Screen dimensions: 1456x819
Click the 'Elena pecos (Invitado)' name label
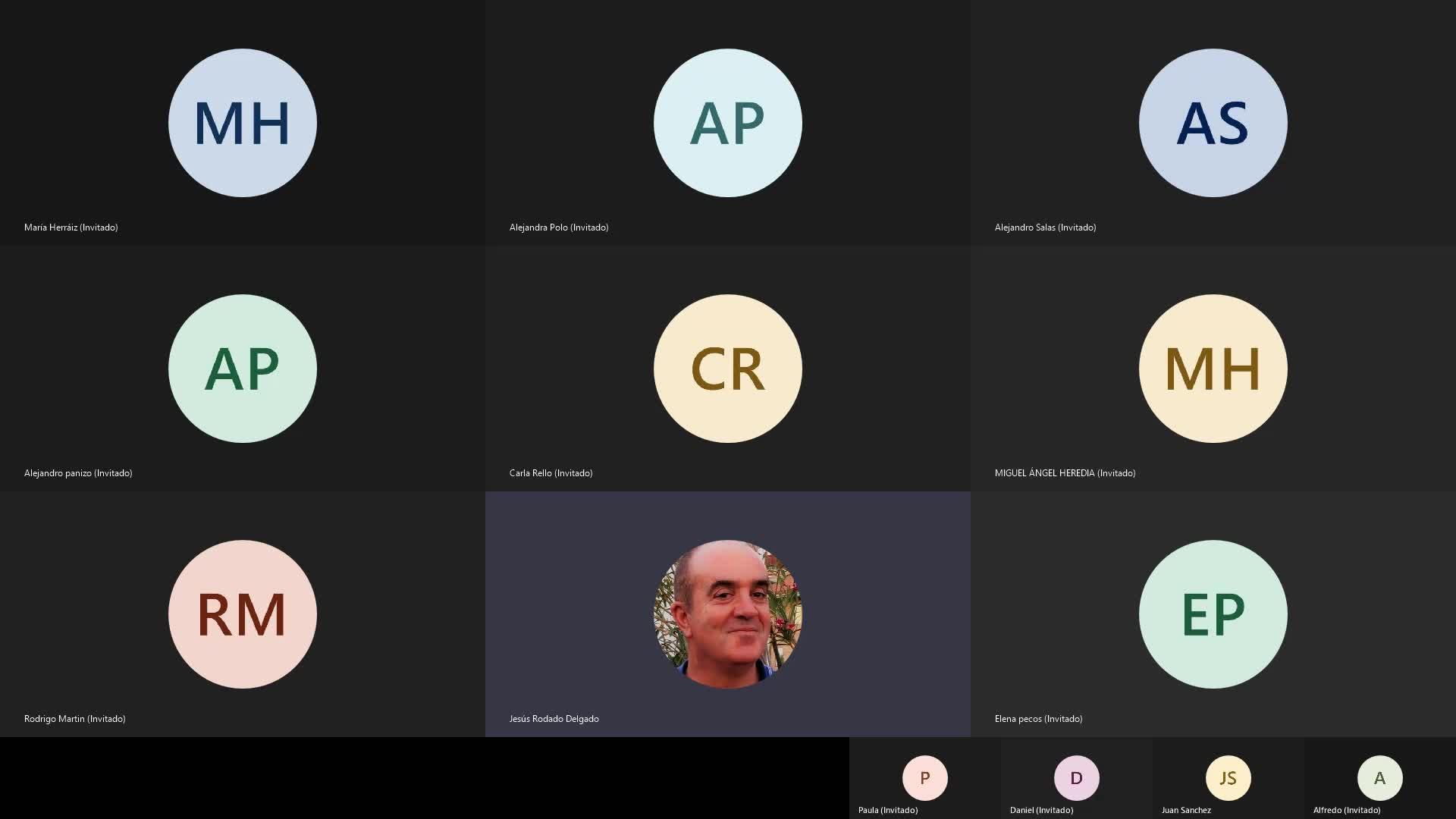(x=1038, y=719)
